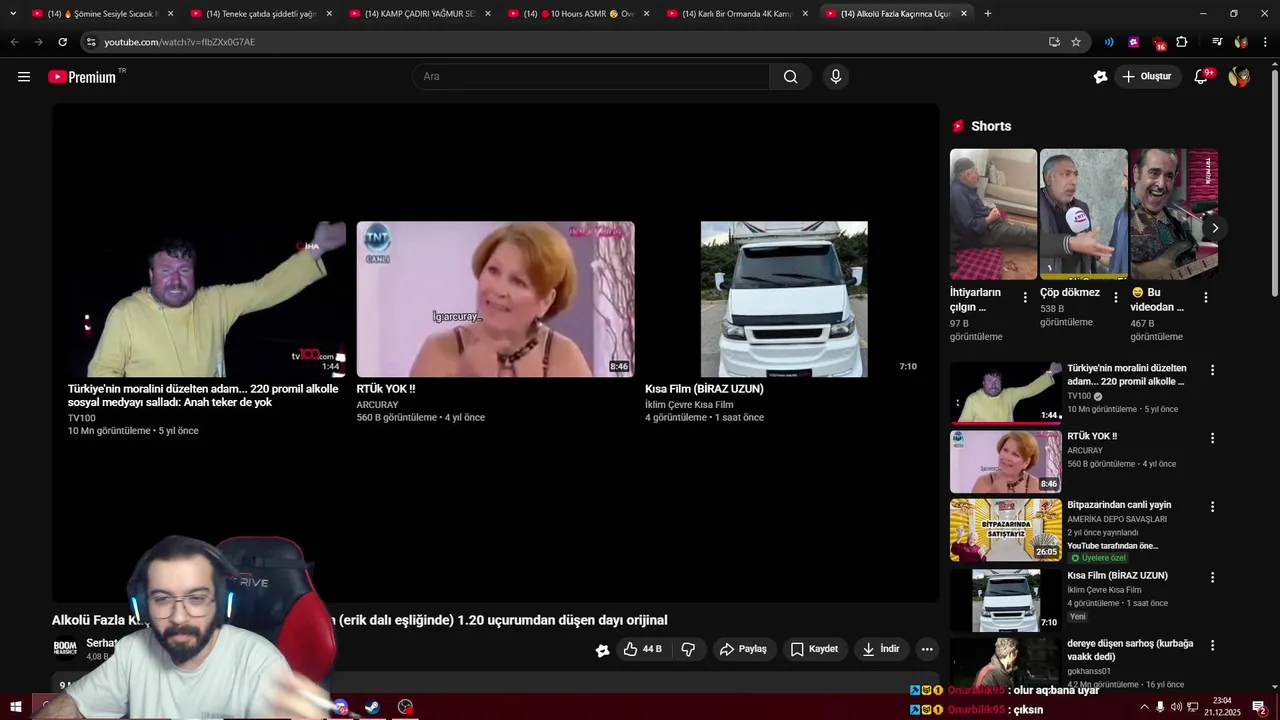Viewport: 1280px width, 720px height.
Task: Open the browser media controls icon
Action: tap(1217, 42)
